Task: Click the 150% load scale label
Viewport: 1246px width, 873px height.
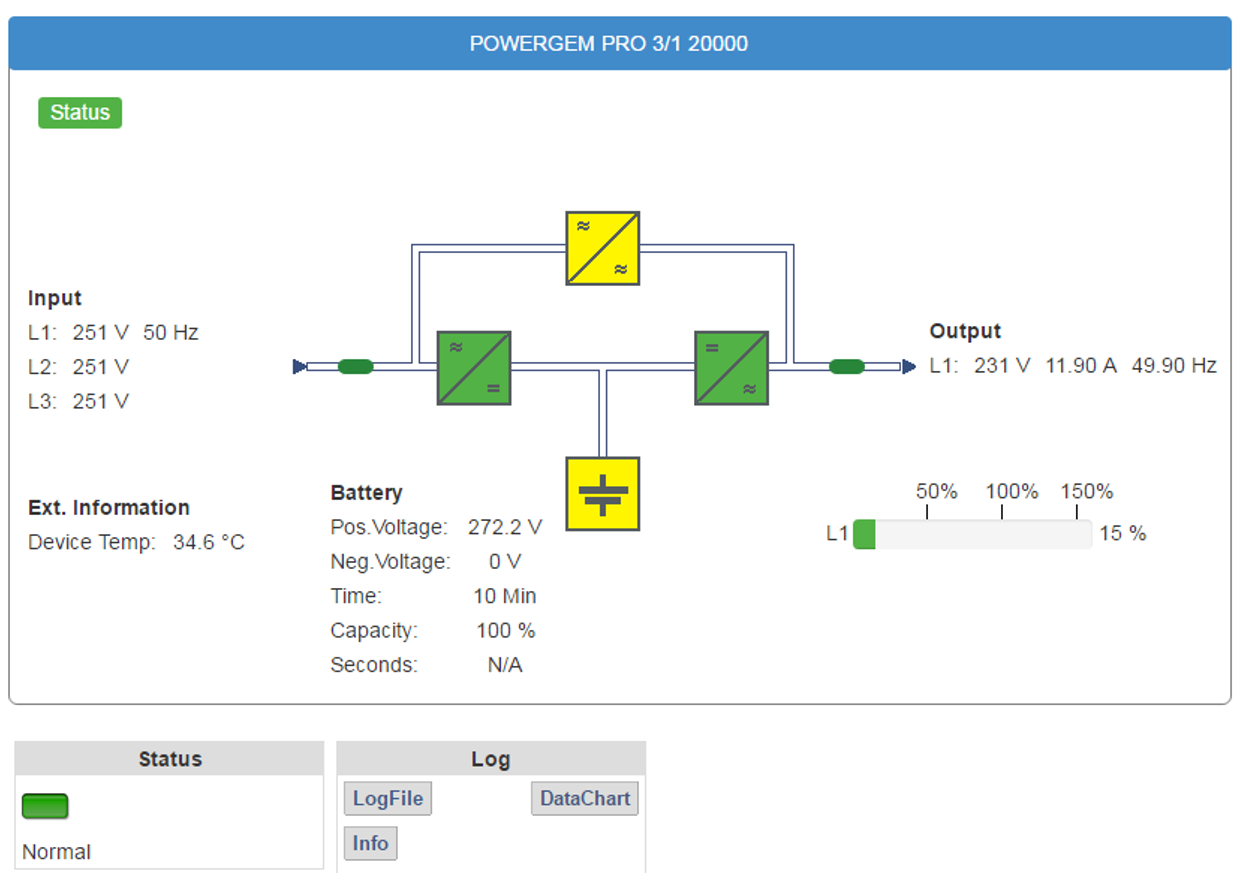Action: click(1087, 492)
